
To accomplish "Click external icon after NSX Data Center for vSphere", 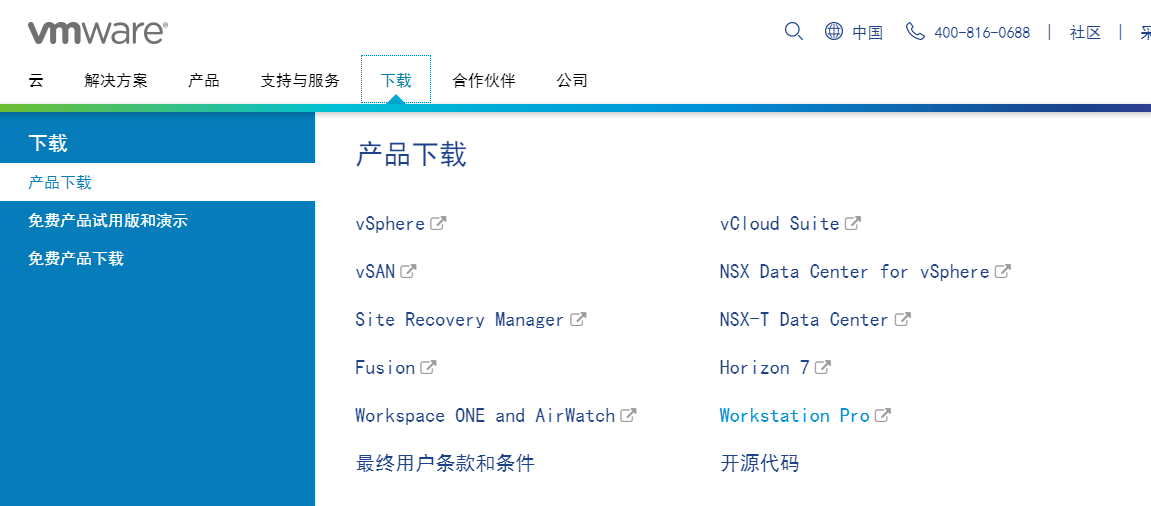I will (1003, 272).
